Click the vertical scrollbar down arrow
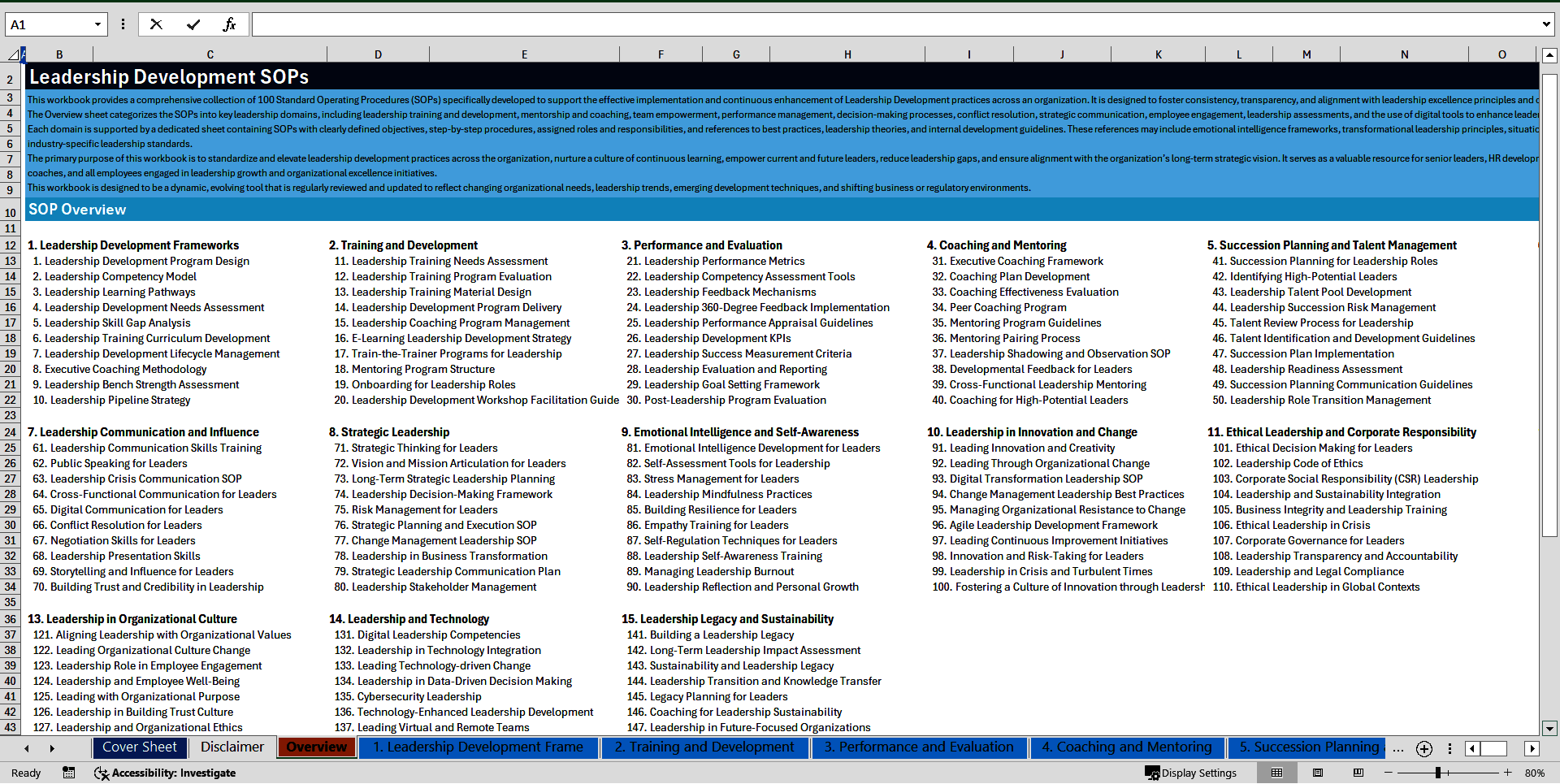The image size is (1560, 784). [x=1549, y=729]
